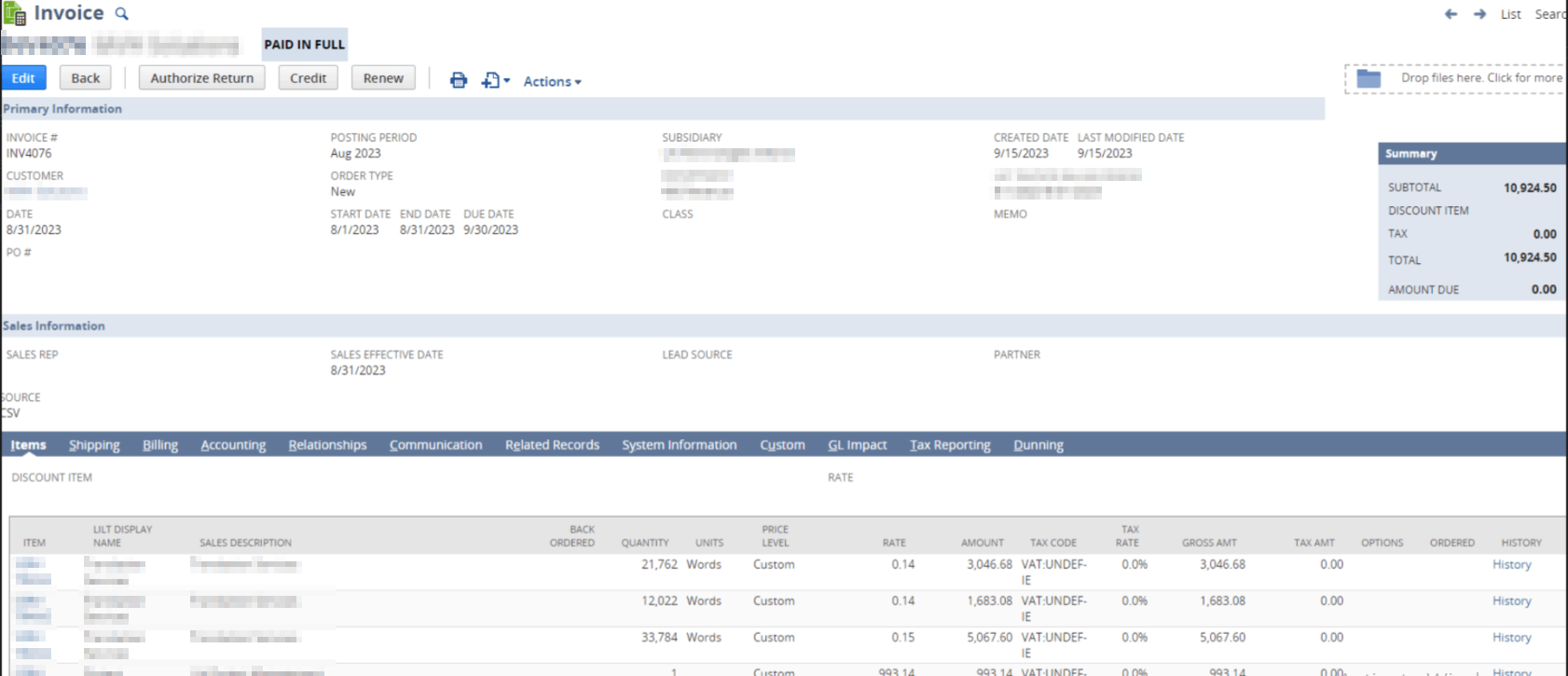Click the quantity 21,762 cell
This screenshot has width=1568, height=676.
[x=659, y=564]
